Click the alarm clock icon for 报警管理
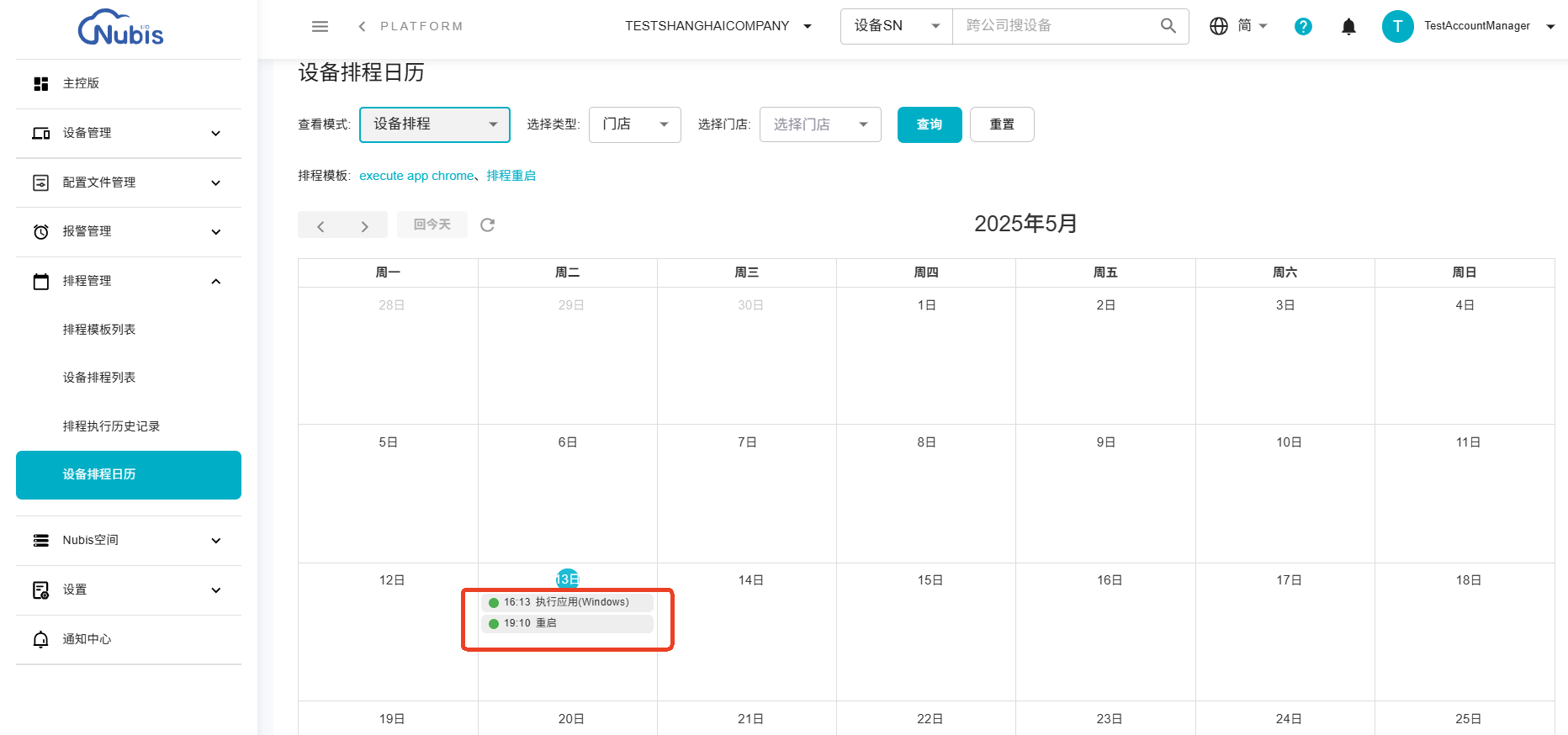Image resolution: width=1568 pixels, height=735 pixels. (40, 231)
